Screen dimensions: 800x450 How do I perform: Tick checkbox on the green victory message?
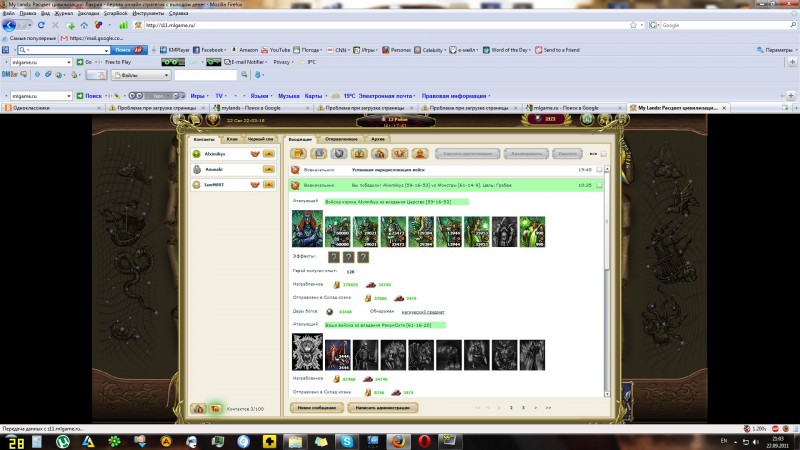(599, 185)
